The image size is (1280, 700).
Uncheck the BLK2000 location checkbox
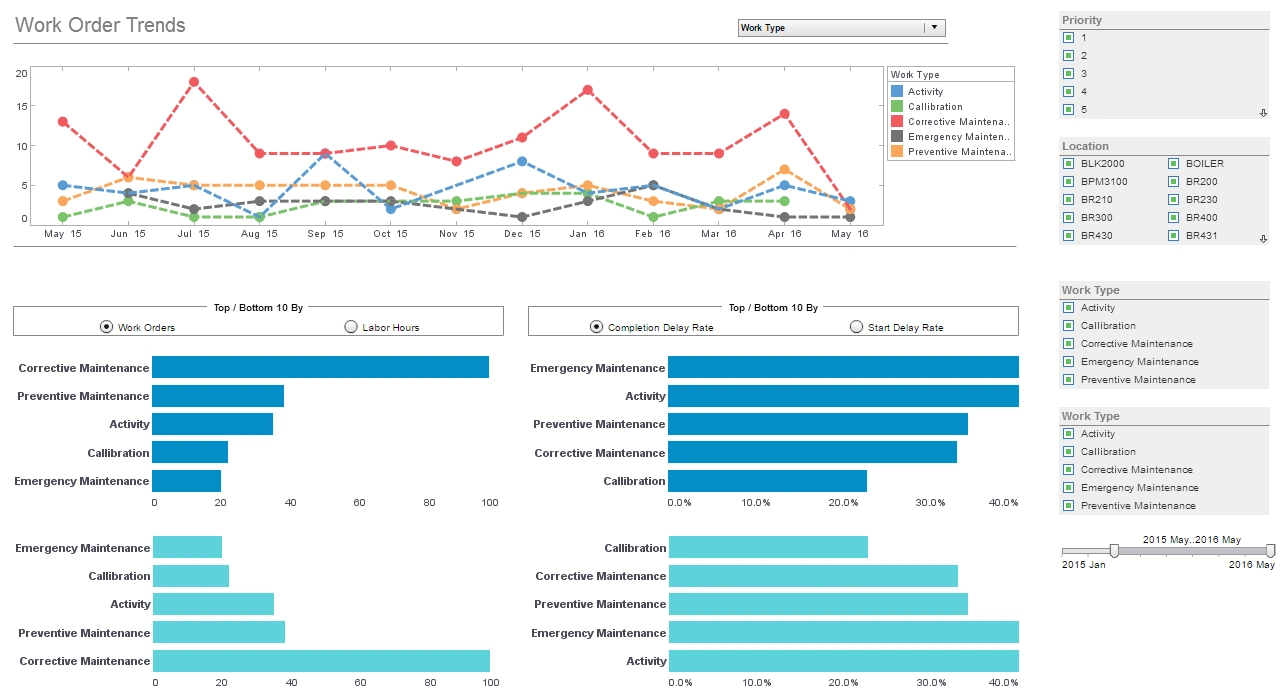pos(1069,163)
